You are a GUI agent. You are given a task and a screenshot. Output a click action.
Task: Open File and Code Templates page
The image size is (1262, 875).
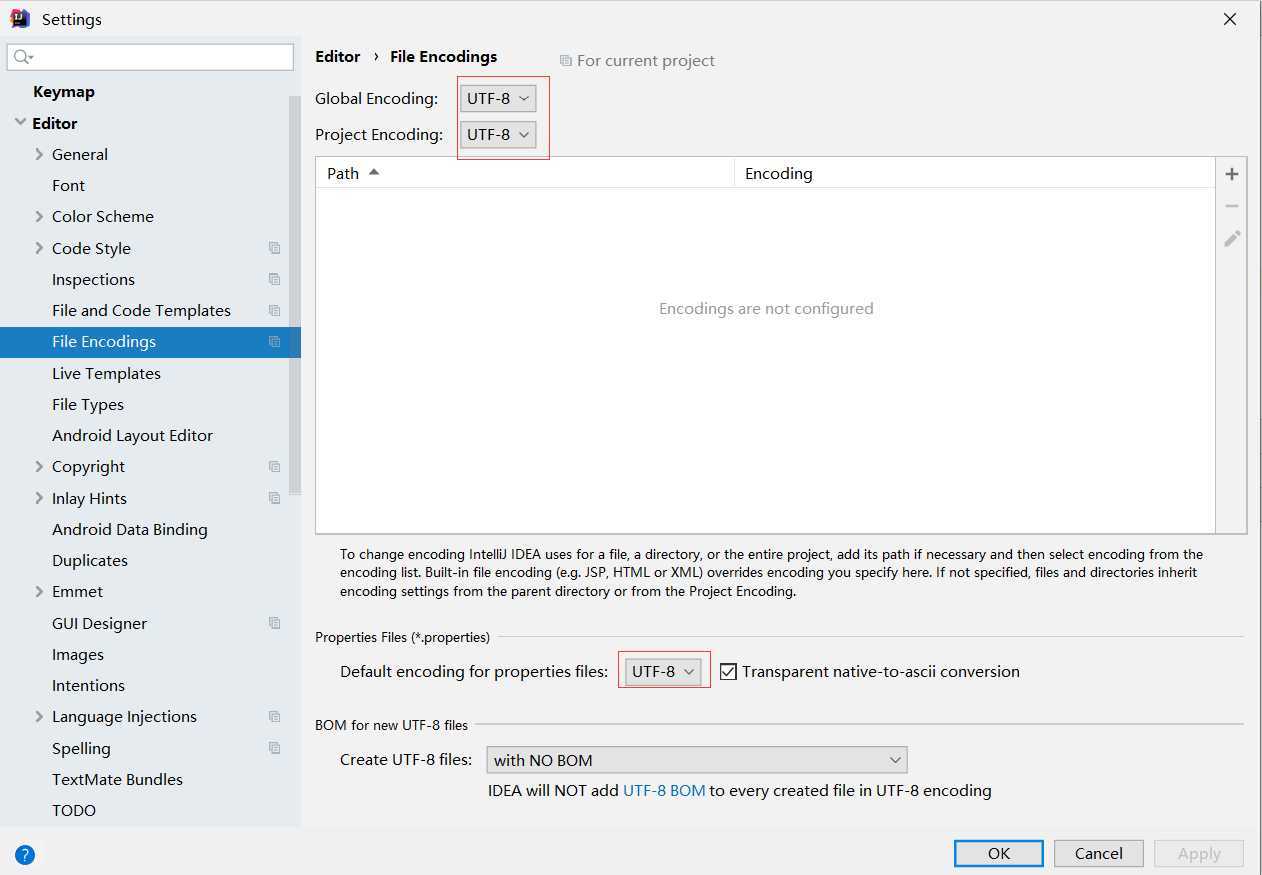coord(141,310)
